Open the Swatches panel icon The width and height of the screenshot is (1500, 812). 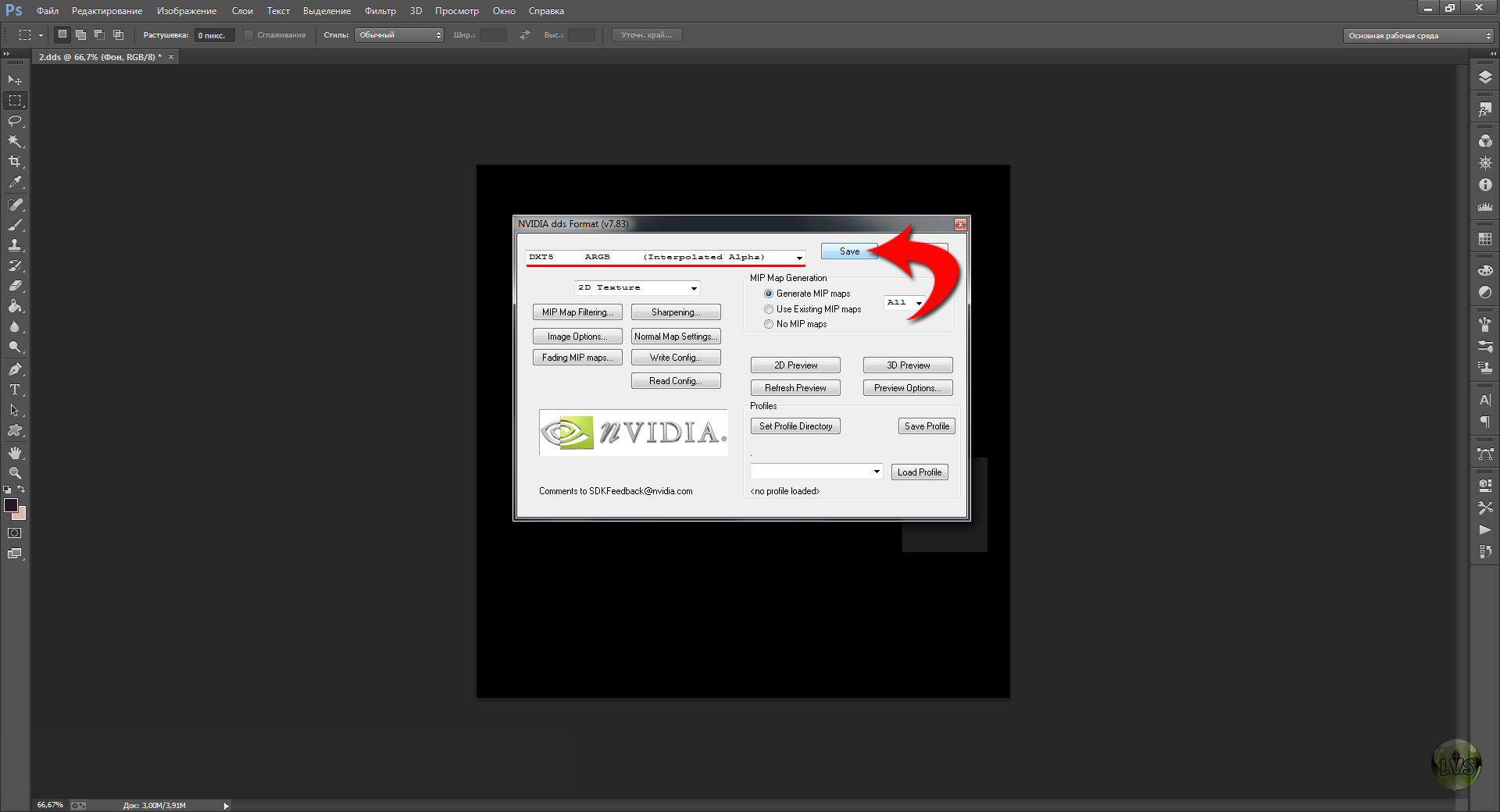click(x=1485, y=239)
